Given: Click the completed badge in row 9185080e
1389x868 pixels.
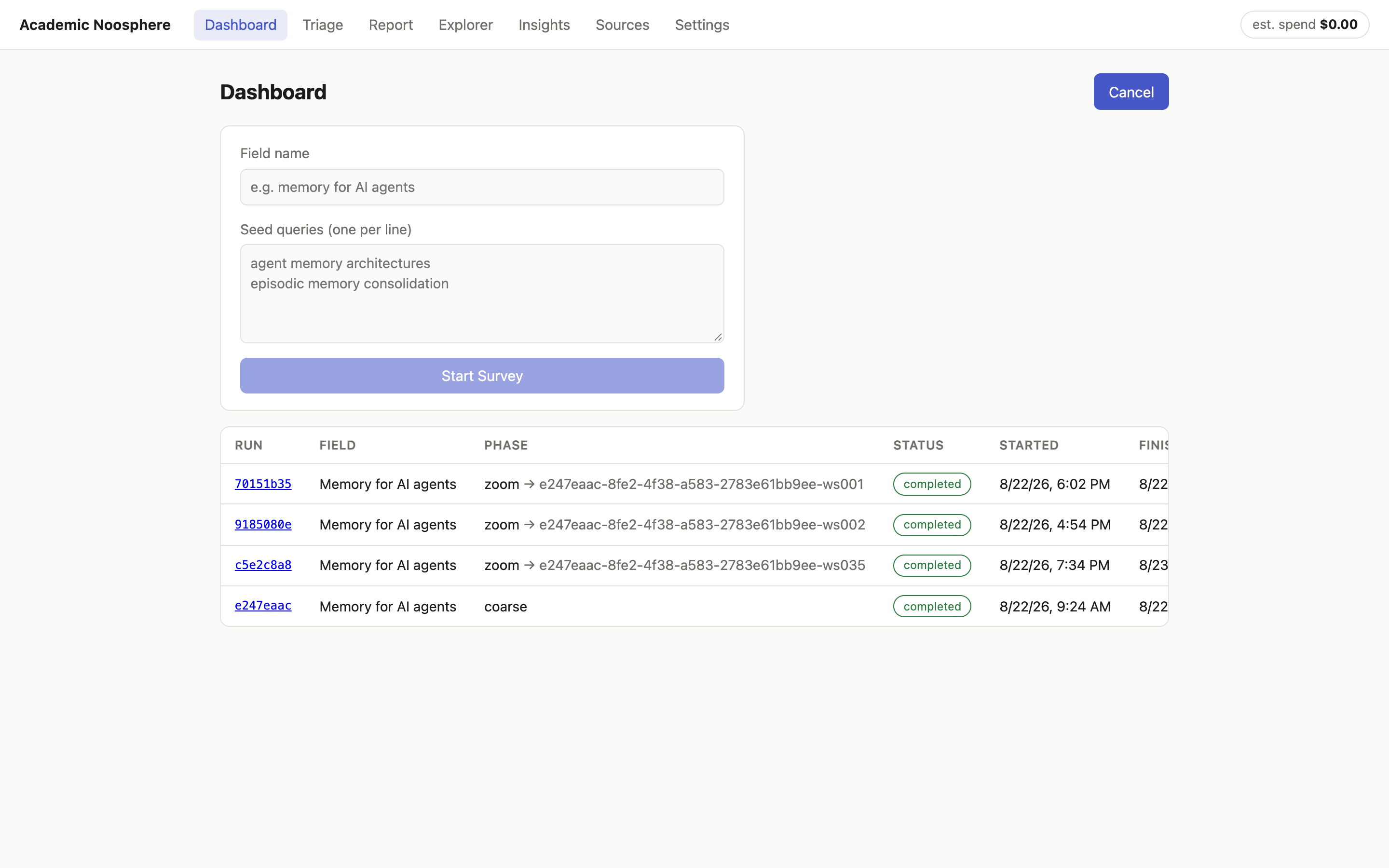Looking at the screenshot, I should (x=932, y=525).
